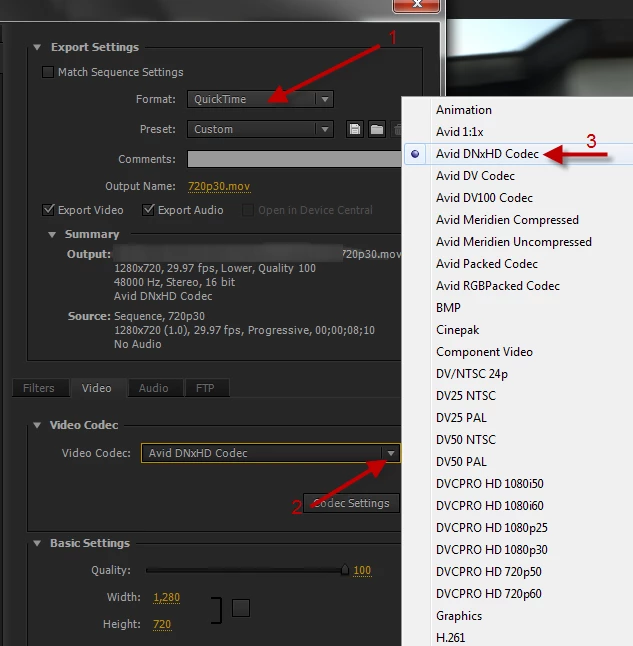633x646 pixels.
Task: Click the Save Preset floppy disk icon
Action: point(354,129)
